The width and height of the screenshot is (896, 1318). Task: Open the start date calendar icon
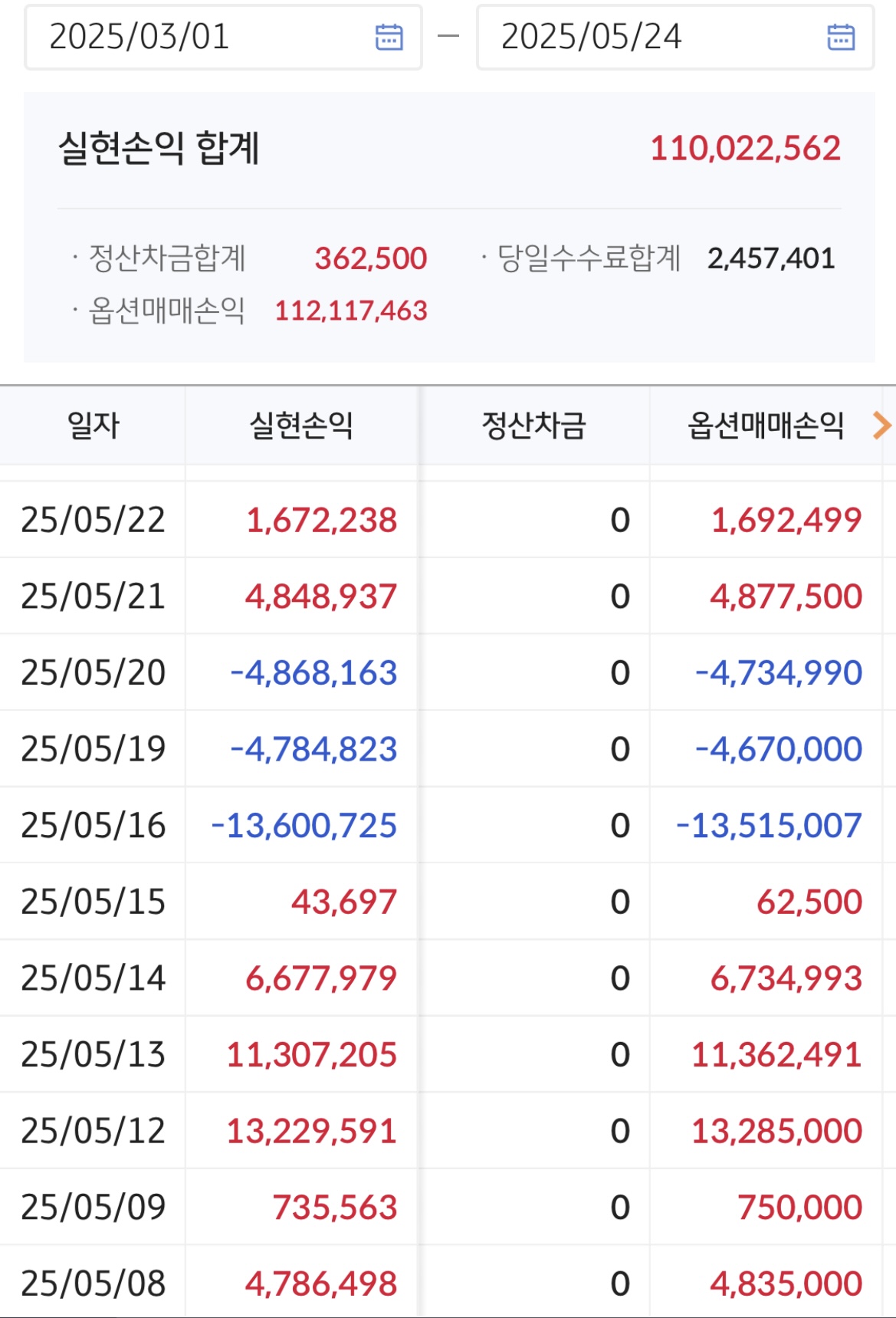(389, 37)
